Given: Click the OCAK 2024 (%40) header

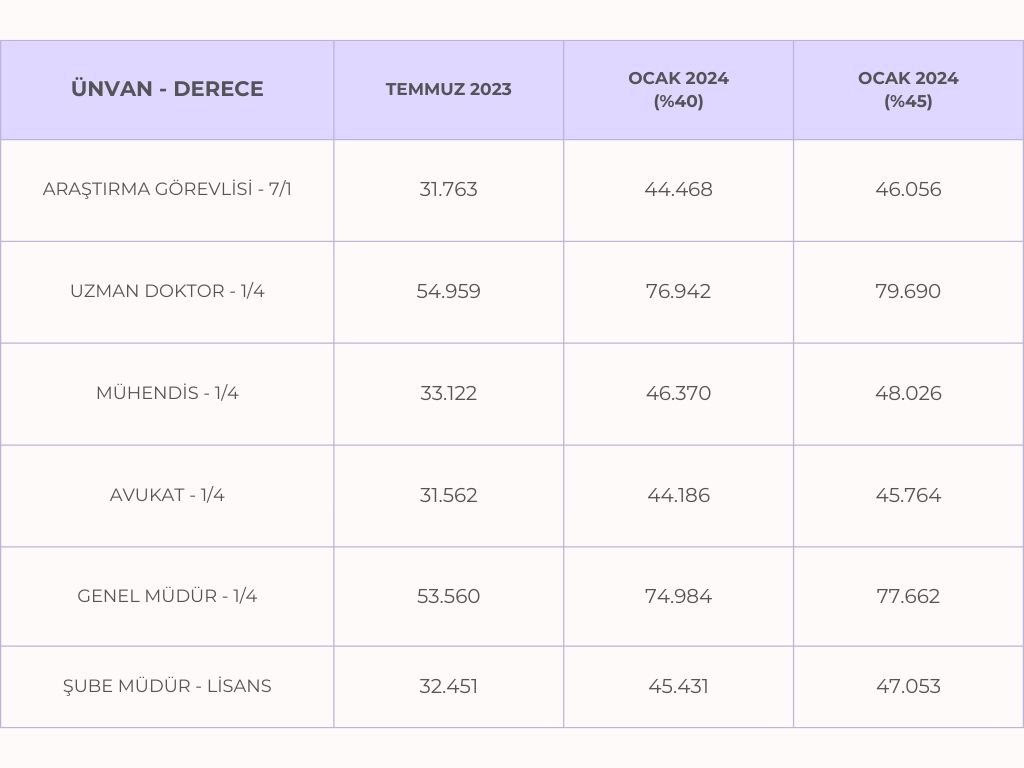Looking at the screenshot, I should pos(678,89).
